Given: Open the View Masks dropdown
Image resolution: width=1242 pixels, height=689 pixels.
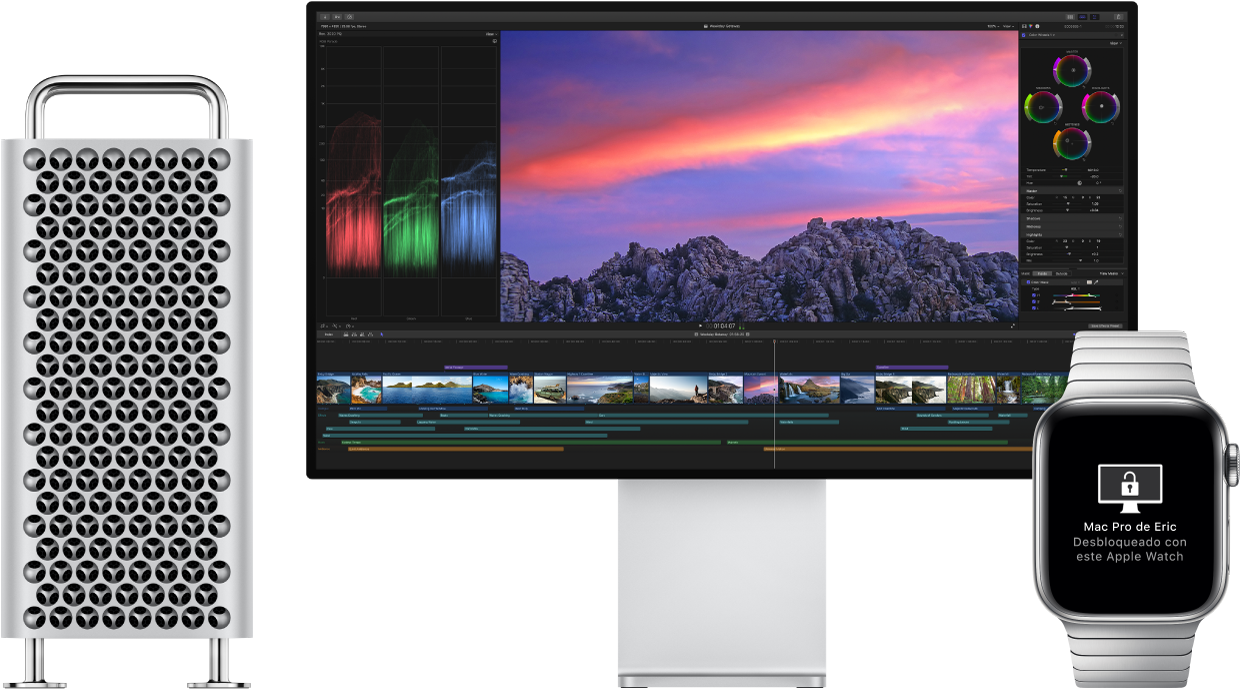Looking at the screenshot, I should 1109,273.
